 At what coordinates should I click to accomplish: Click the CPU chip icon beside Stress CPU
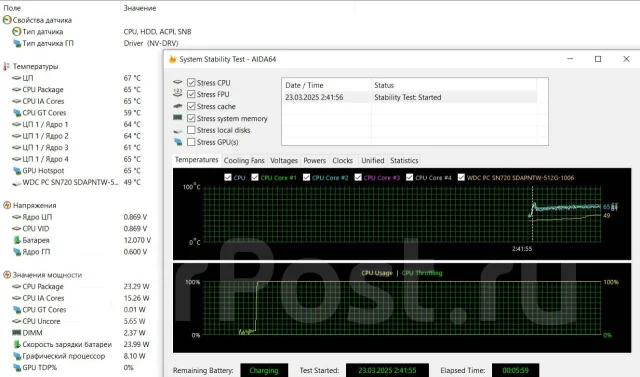click(x=178, y=82)
